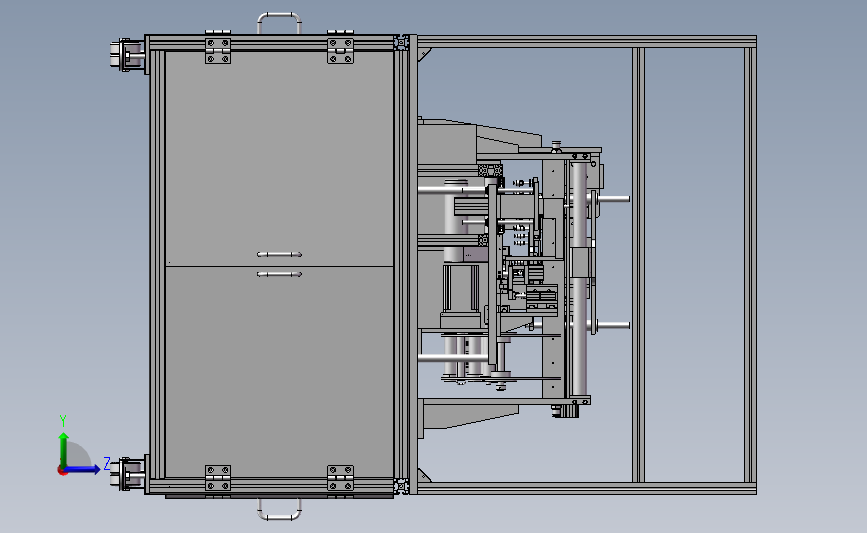
Task: Select the lower-left caster wheel
Action: tap(127, 474)
